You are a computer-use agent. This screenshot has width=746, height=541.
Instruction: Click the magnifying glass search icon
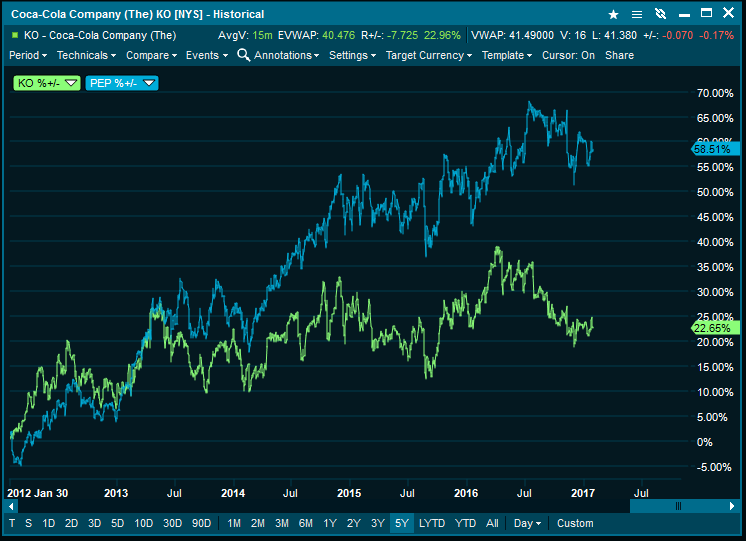[x=243, y=55]
